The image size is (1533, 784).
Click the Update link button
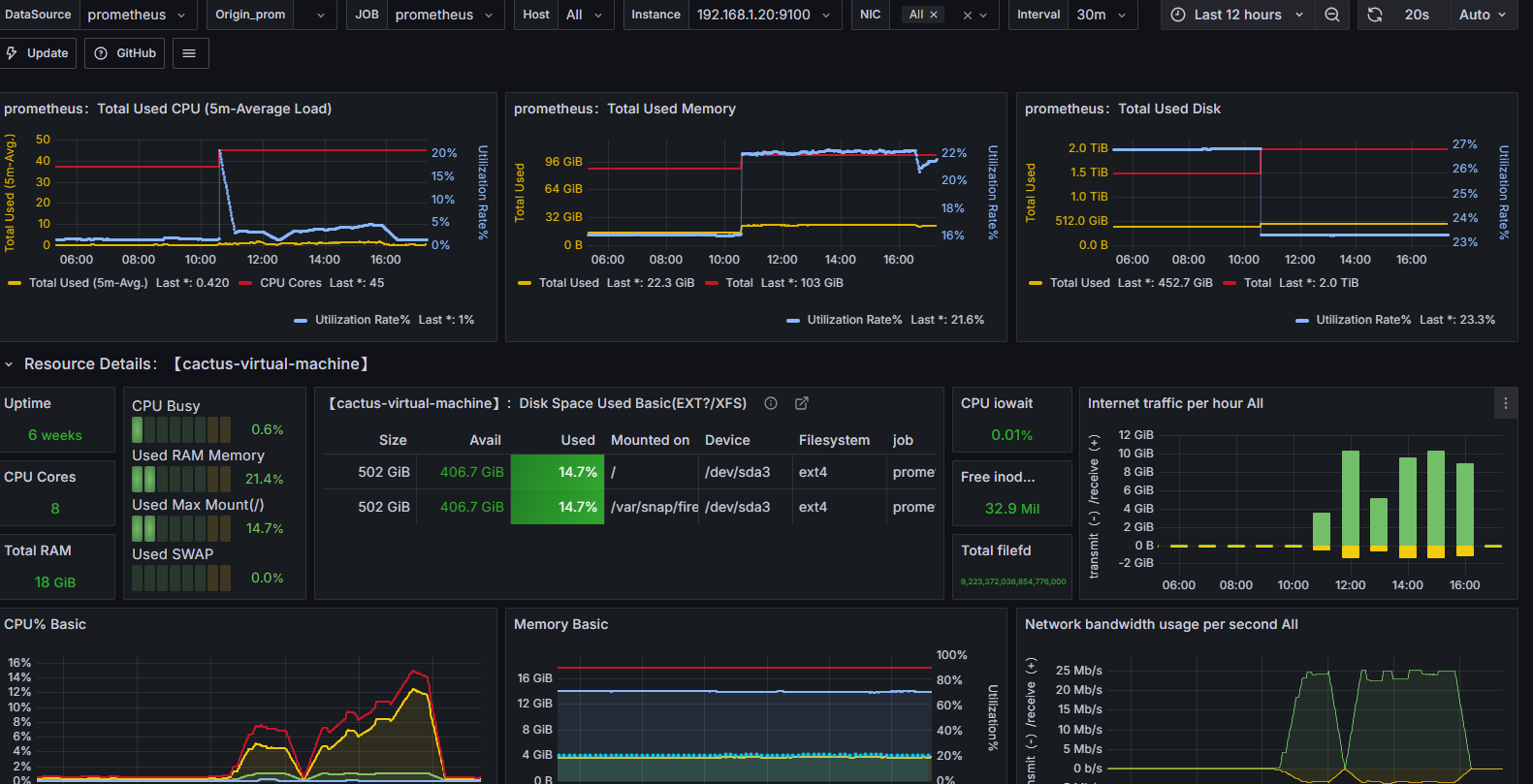tap(39, 53)
